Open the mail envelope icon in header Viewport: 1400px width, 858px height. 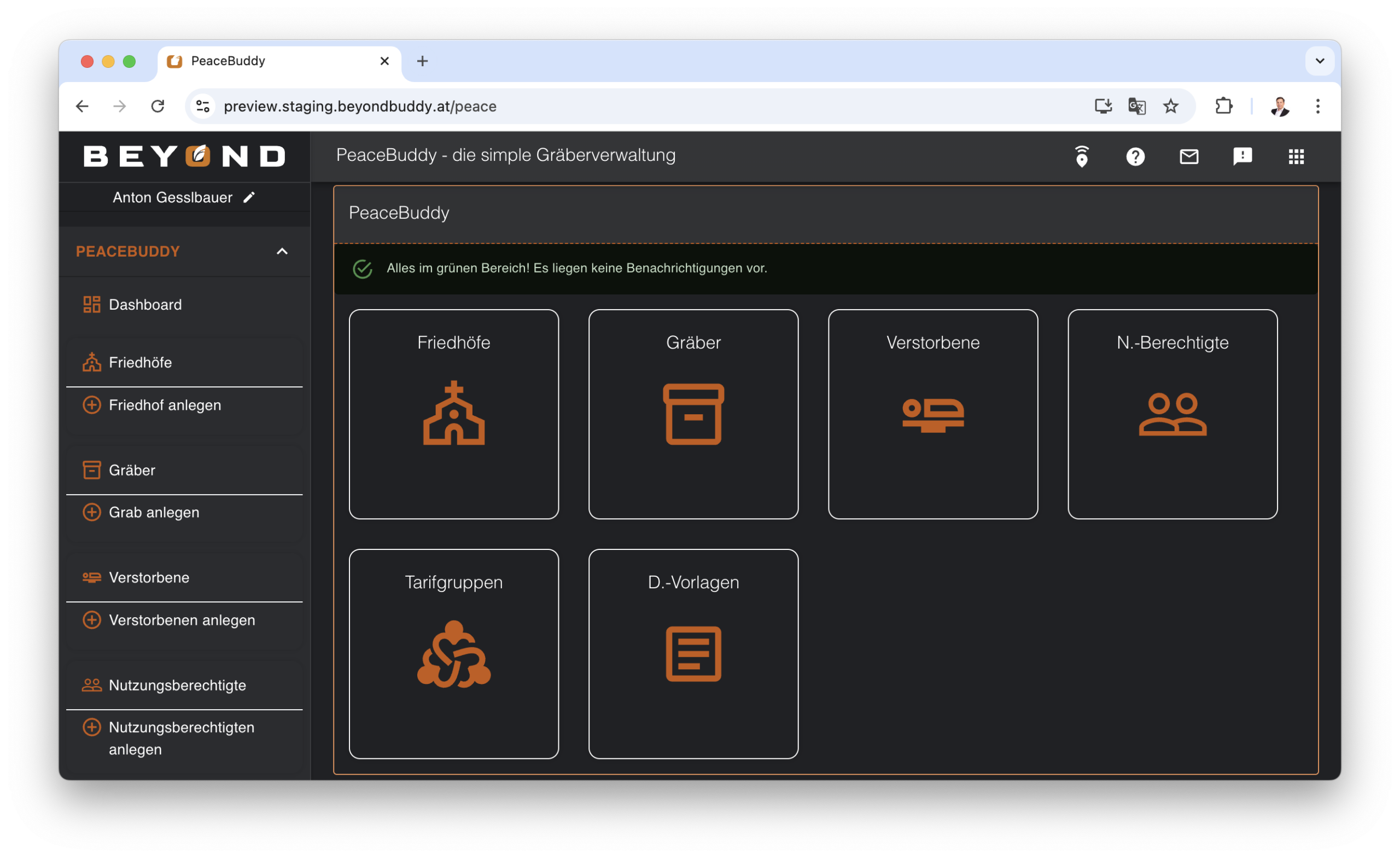click(1189, 156)
